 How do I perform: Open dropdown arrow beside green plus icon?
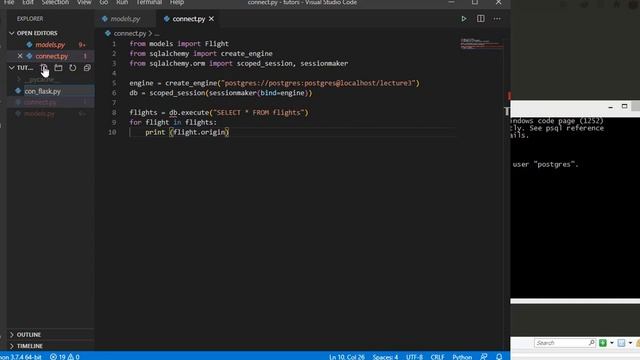(611, 343)
